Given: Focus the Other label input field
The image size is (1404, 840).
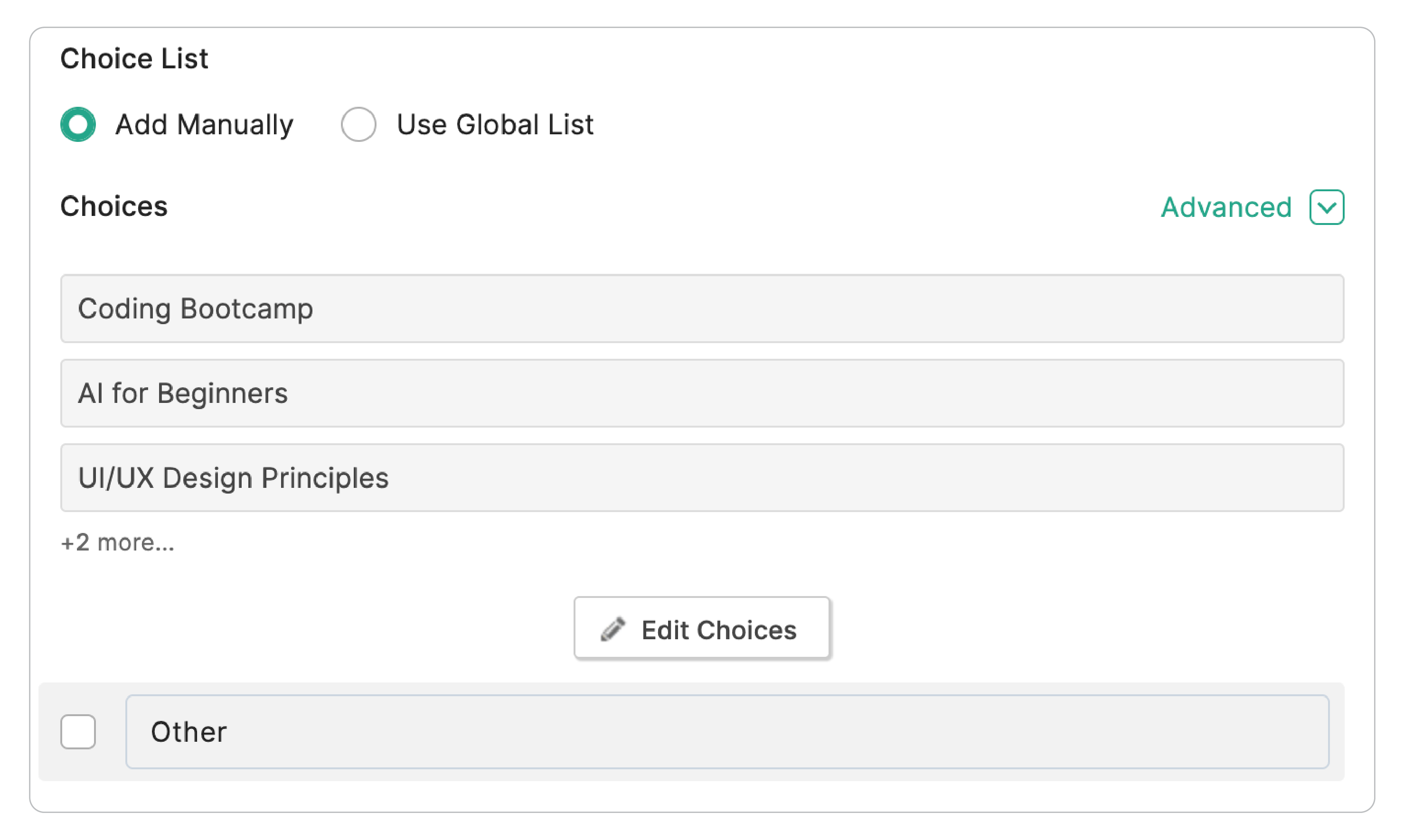Looking at the screenshot, I should coord(727,731).
